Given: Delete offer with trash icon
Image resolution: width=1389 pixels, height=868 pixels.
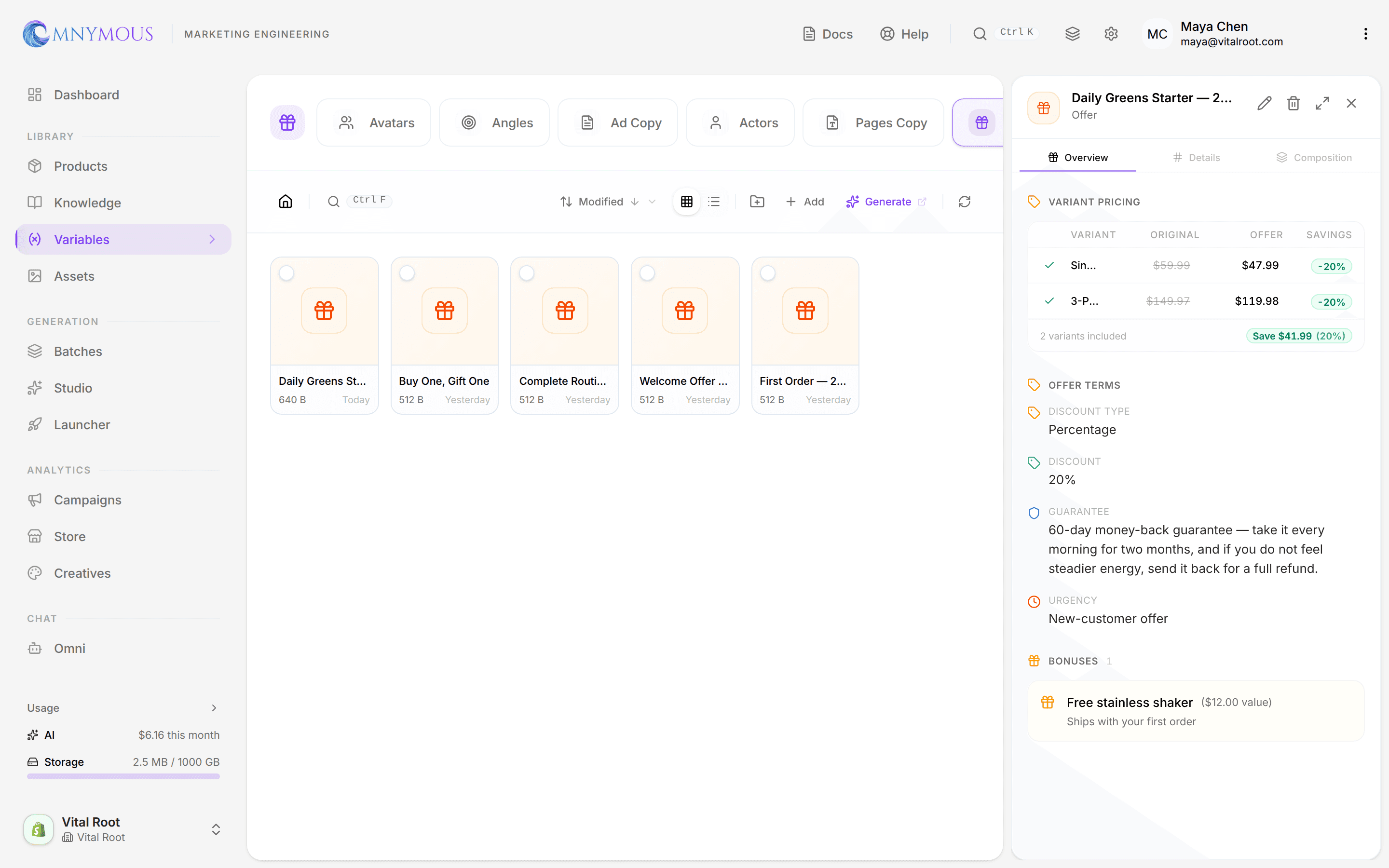Looking at the screenshot, I should [x=1293, y=103].
